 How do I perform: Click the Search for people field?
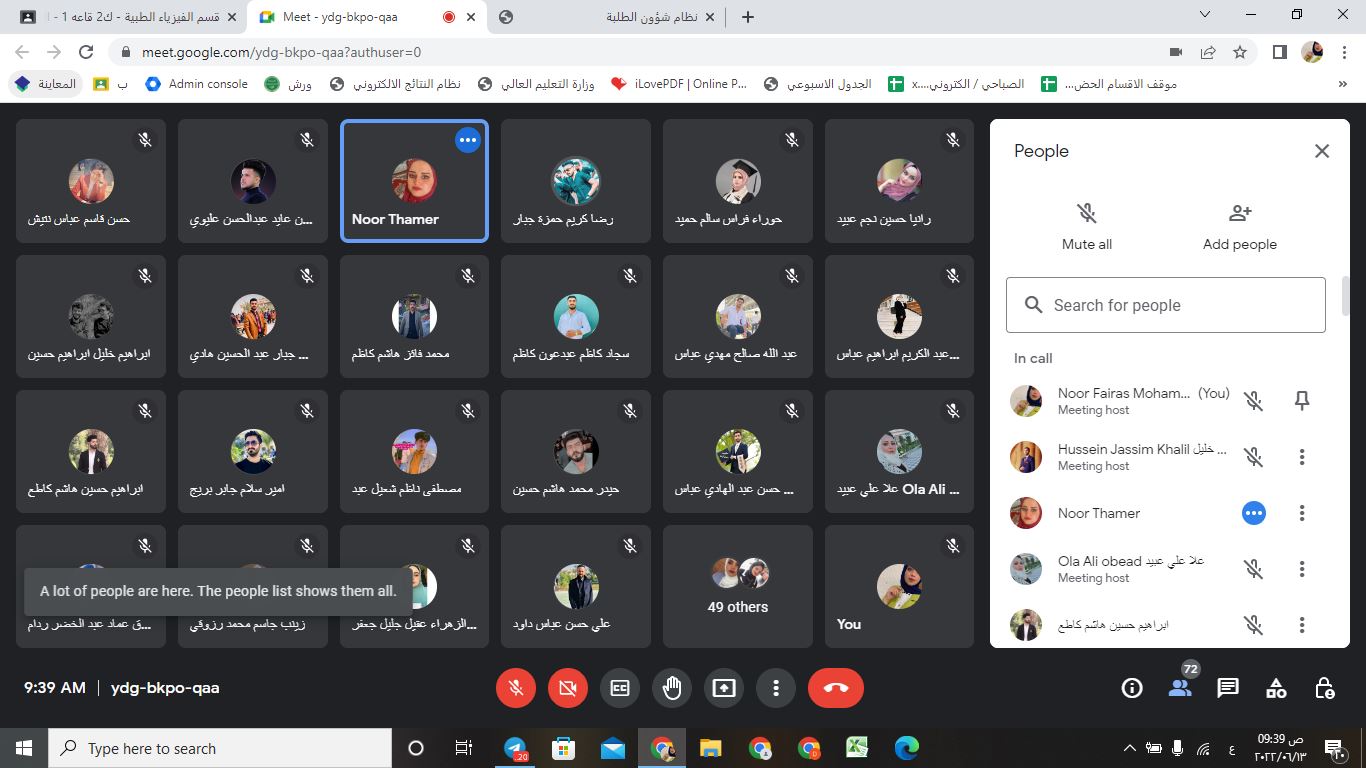1166,305
